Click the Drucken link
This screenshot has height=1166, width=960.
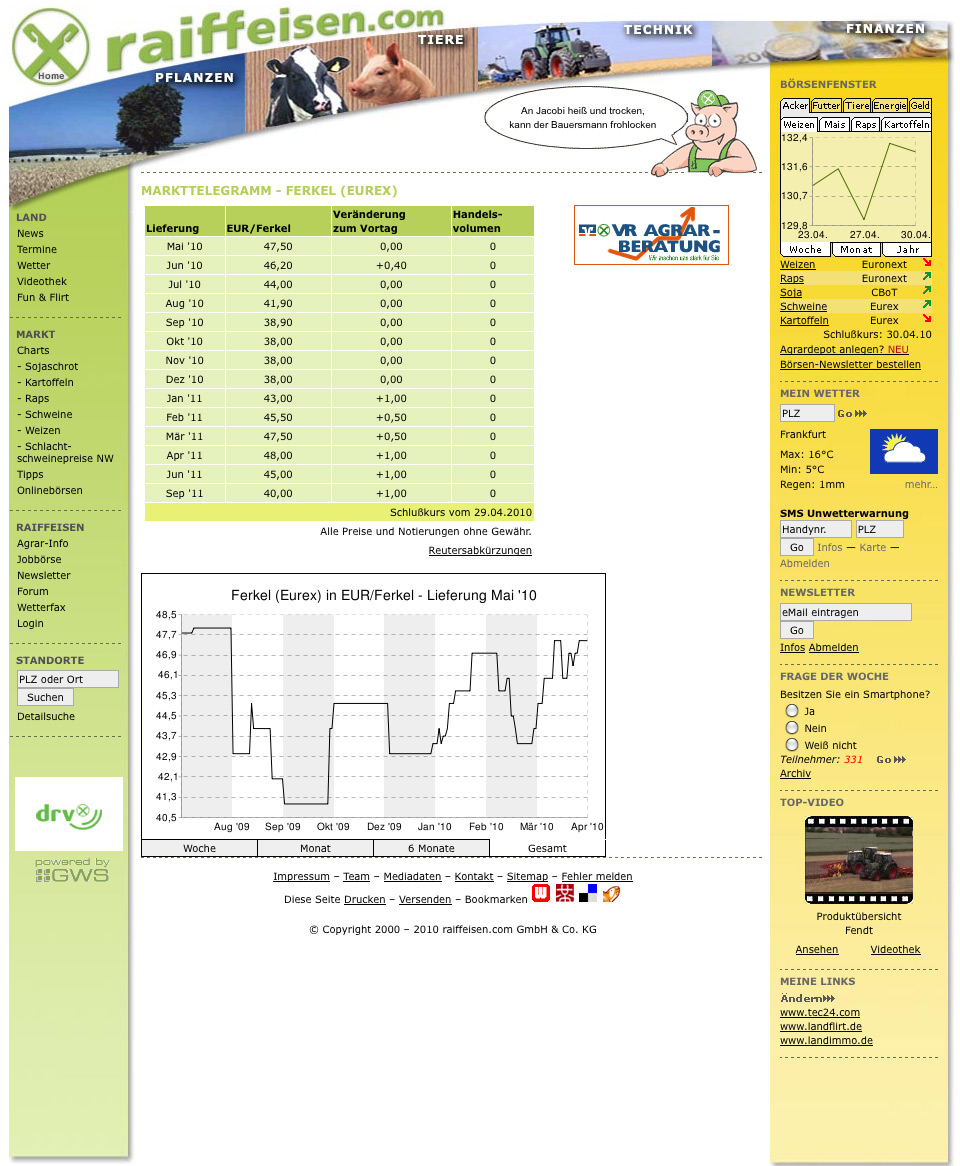[364, 900]
